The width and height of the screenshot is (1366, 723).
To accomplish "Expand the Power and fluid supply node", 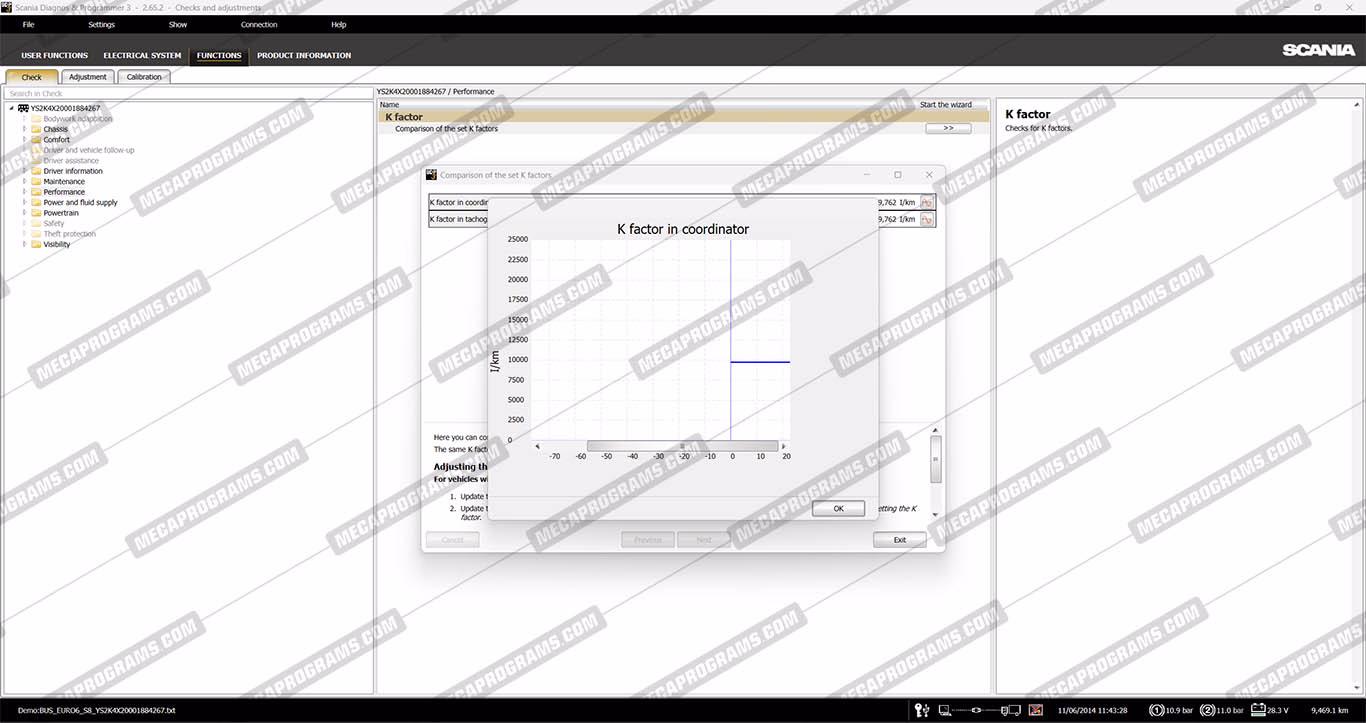I will [x=25, y=203].
